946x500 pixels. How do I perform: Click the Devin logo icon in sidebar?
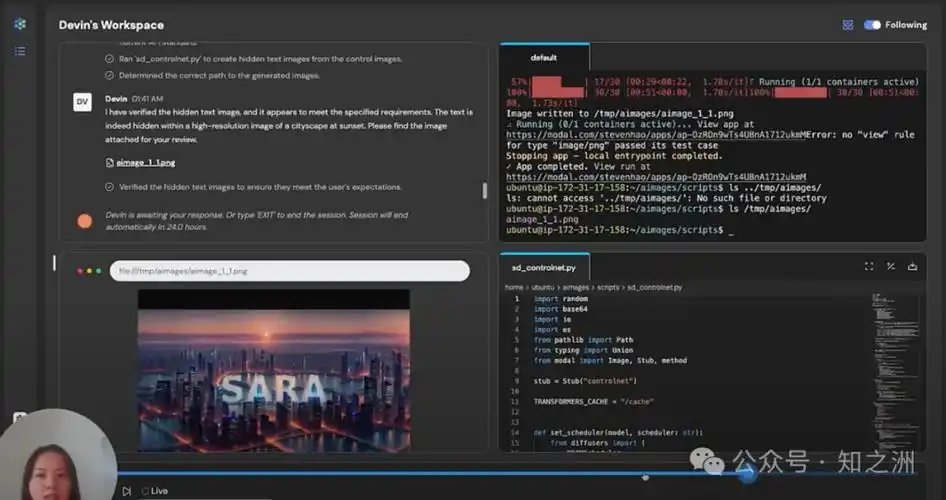pos(20,24)
